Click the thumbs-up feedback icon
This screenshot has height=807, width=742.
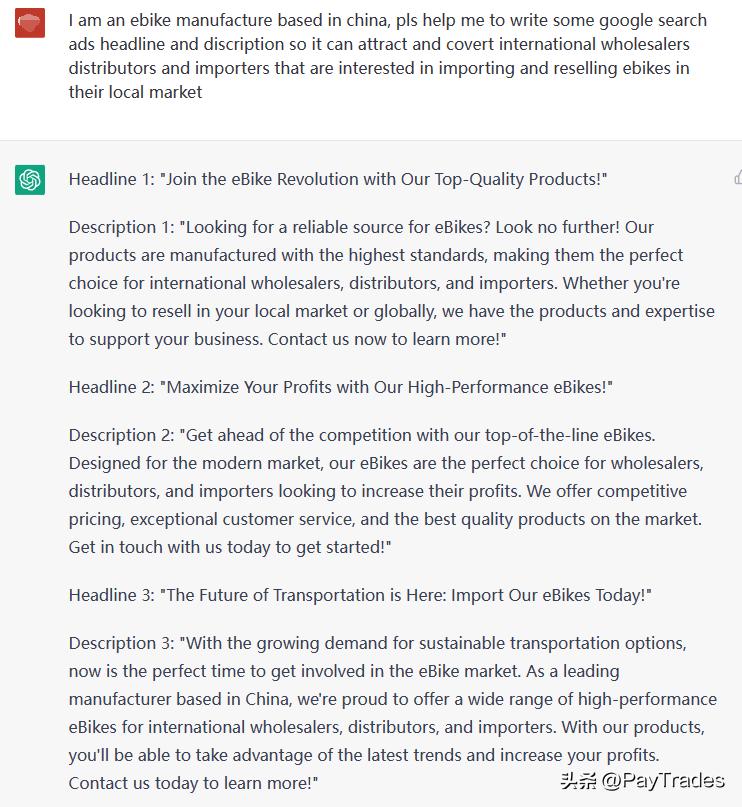point(737,174)
